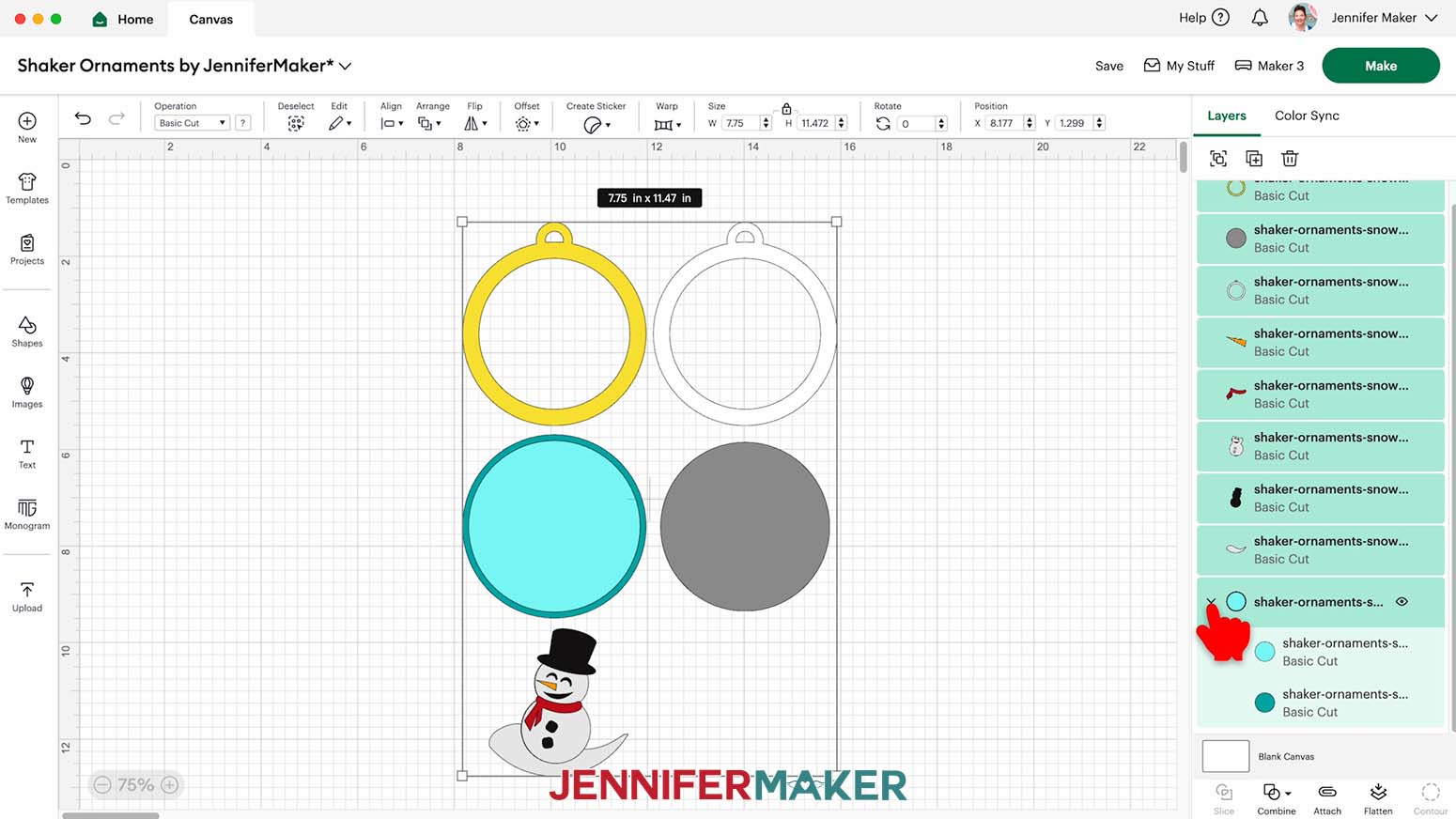Click the Save button
1456x819 pixels.
[1109, 66]
